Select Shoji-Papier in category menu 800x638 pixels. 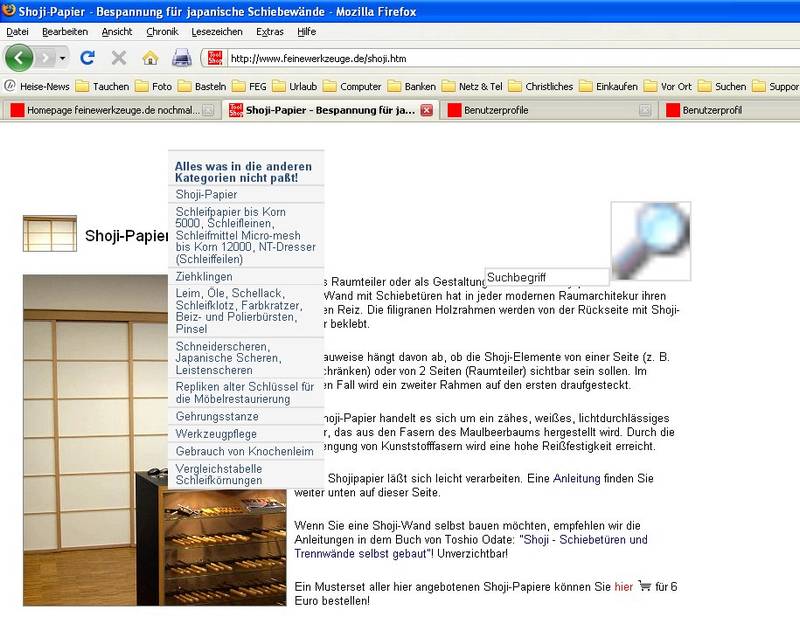(246, 194)
